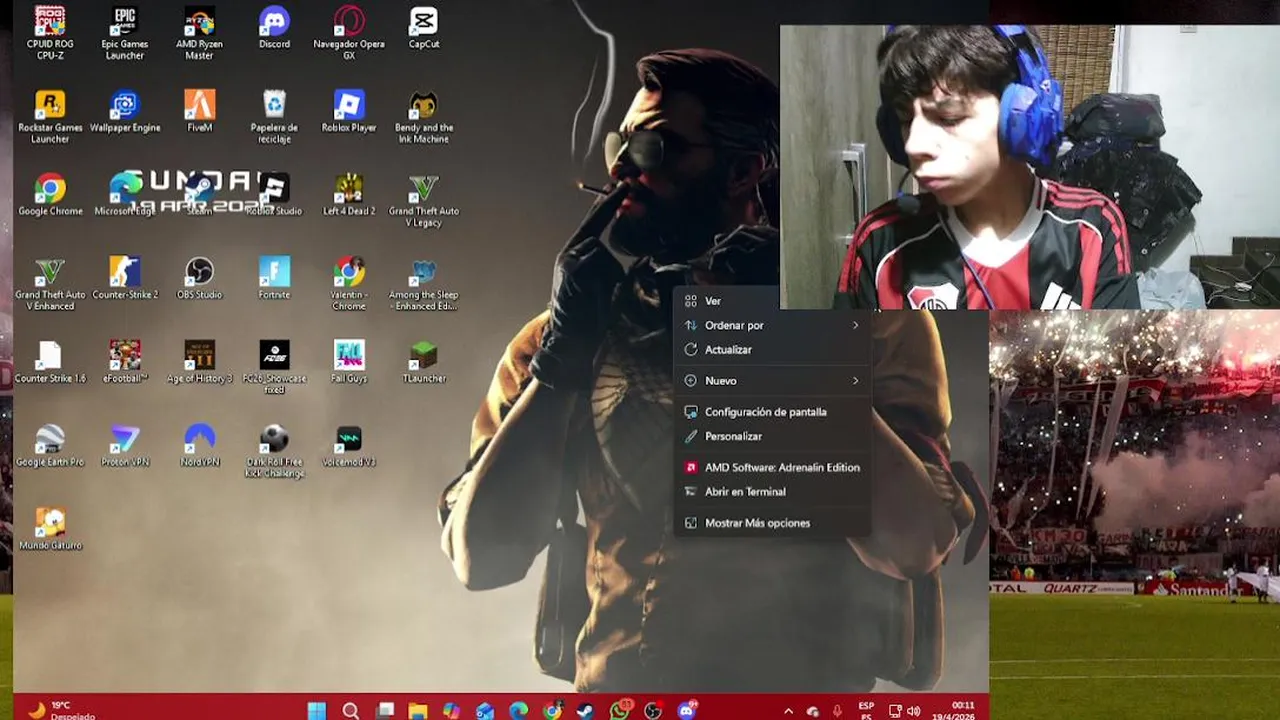Open the weather widget showing 19°C
The image size is (1280, 720).
[62, 710]
